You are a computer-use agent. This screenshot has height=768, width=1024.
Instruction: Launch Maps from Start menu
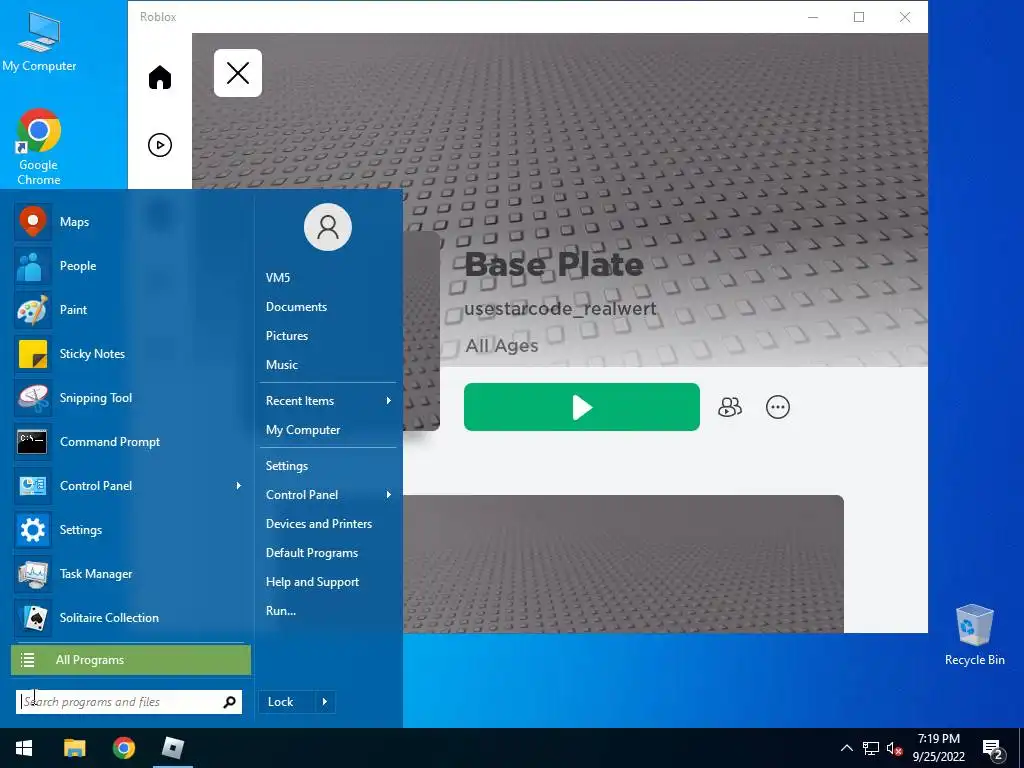(129, 222)
